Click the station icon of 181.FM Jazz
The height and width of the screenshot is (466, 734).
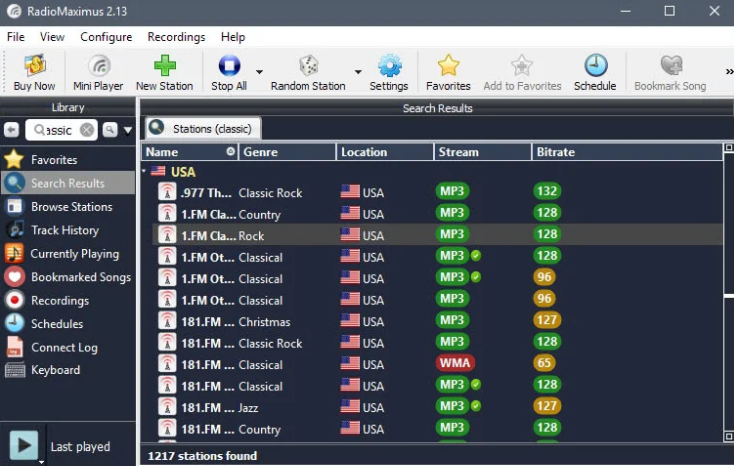[x=167, y=407]
